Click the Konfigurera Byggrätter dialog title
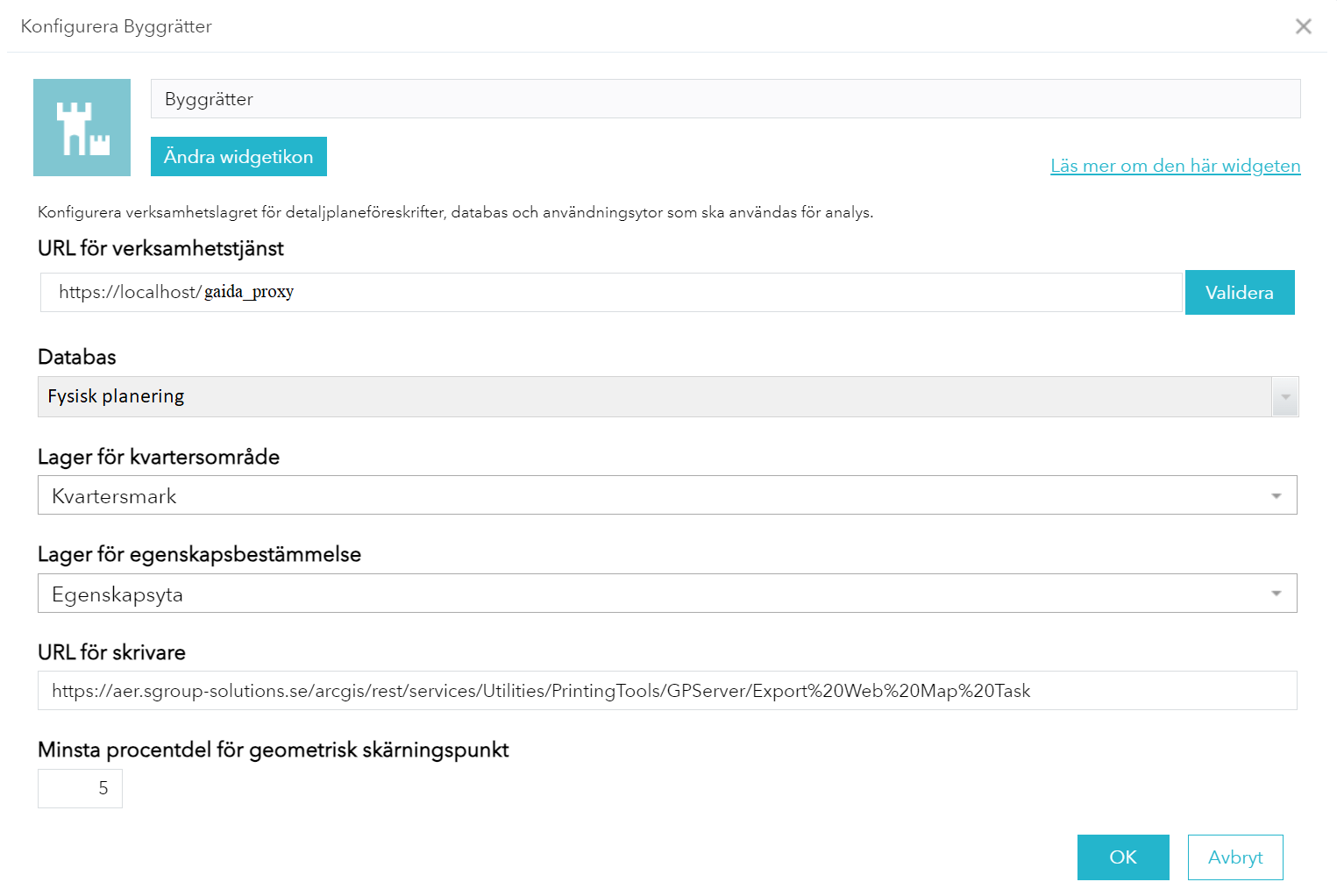Image resolution: width=1337 pixels, height=896 pixels. [117, 26]
